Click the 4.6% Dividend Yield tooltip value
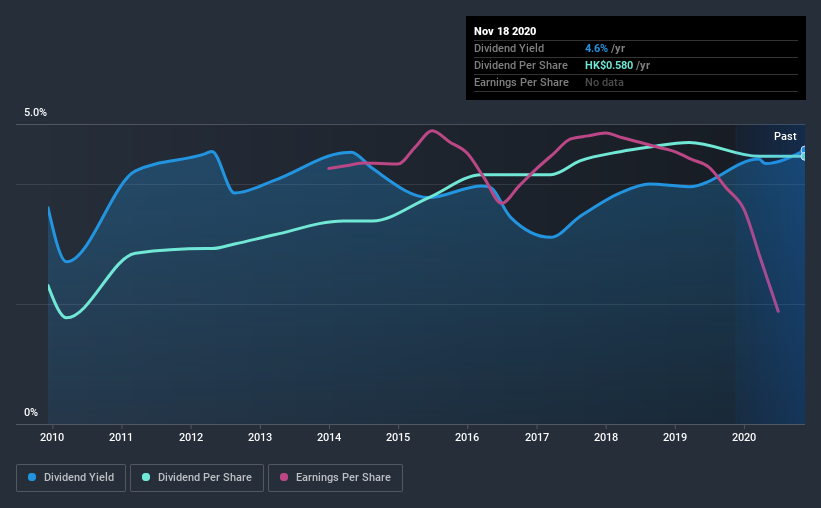 [596, 48]
